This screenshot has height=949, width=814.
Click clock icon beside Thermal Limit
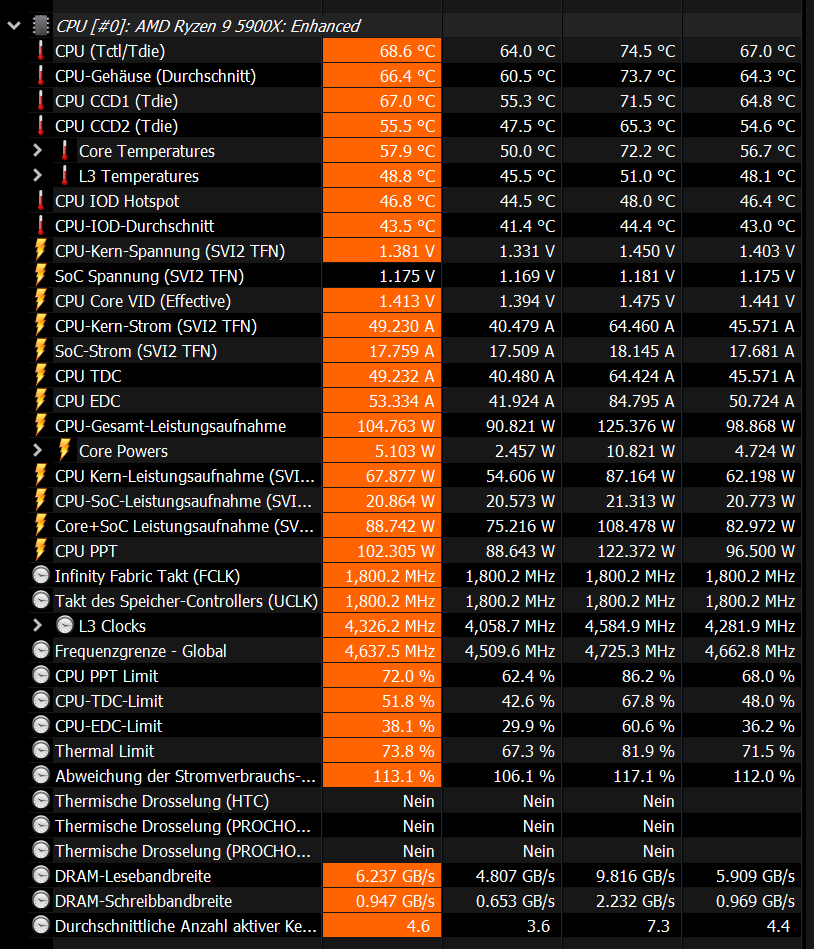click(x=41, y=750)
